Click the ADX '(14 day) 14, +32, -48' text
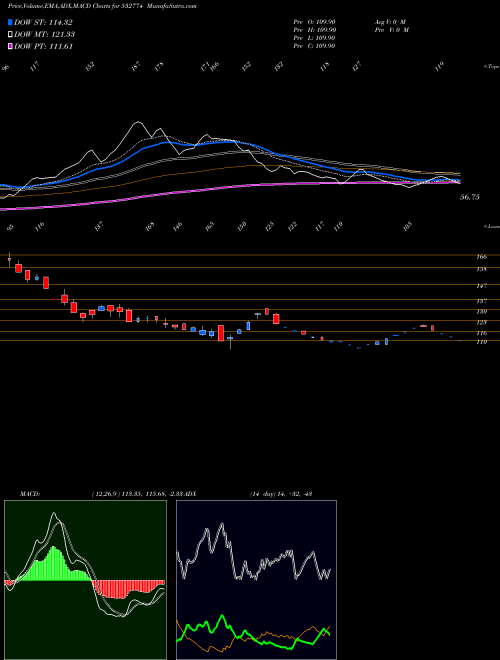The image size is (500, 660). pyautogui.click(x=280, y=493)
